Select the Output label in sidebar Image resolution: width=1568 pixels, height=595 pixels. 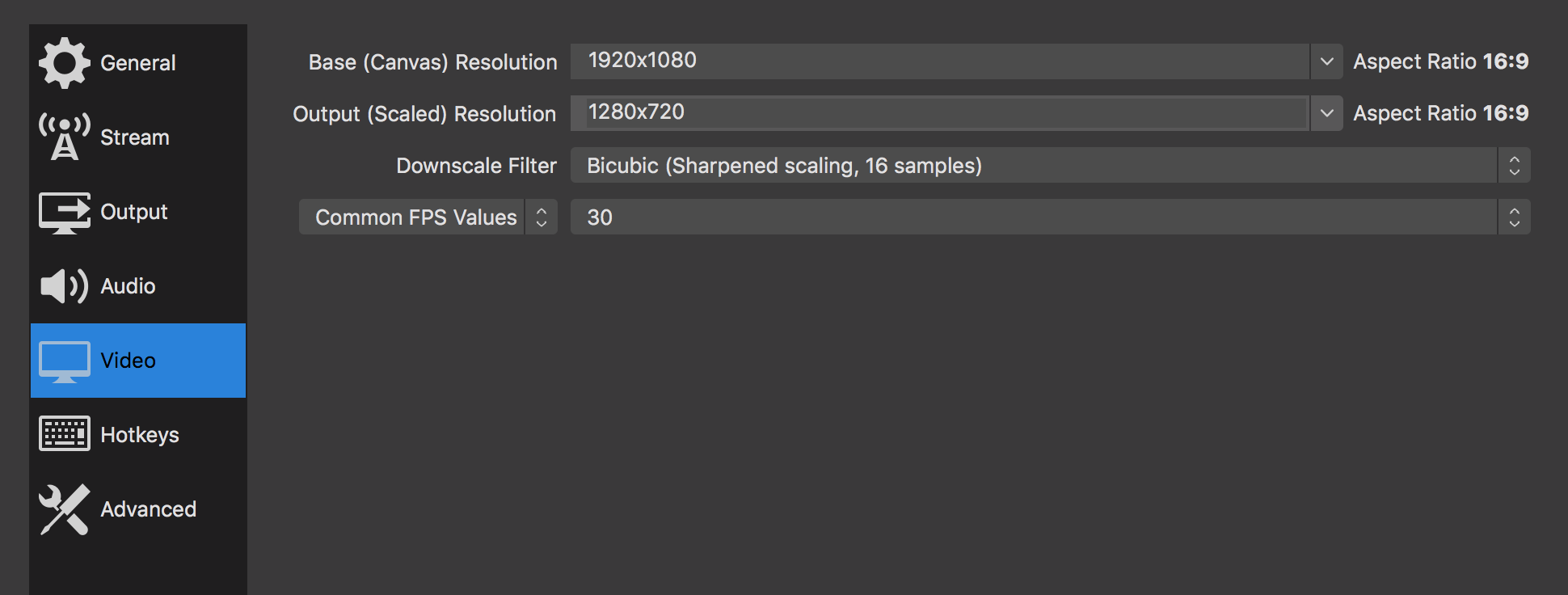tap(134, 212)
